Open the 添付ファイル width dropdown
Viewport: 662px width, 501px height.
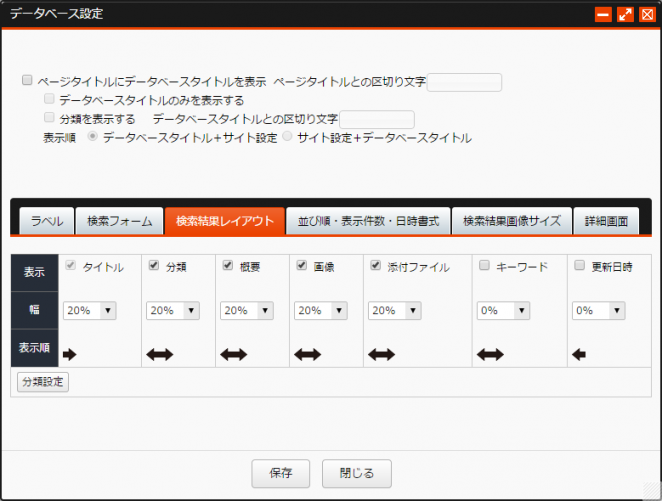click(394, 311)
